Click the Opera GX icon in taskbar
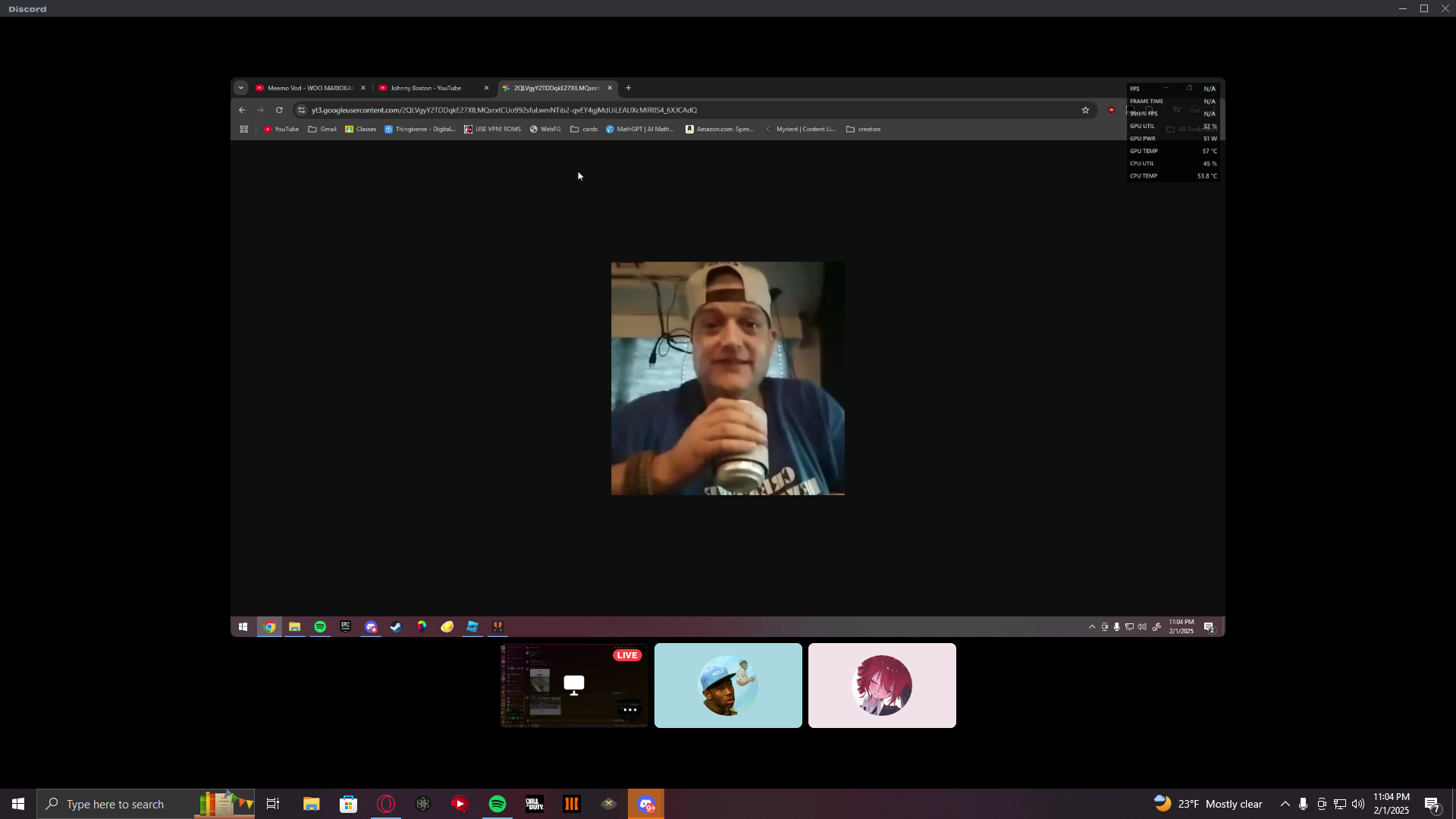The height and width of the screenshot is (819, 1456). tap(386, 804)
